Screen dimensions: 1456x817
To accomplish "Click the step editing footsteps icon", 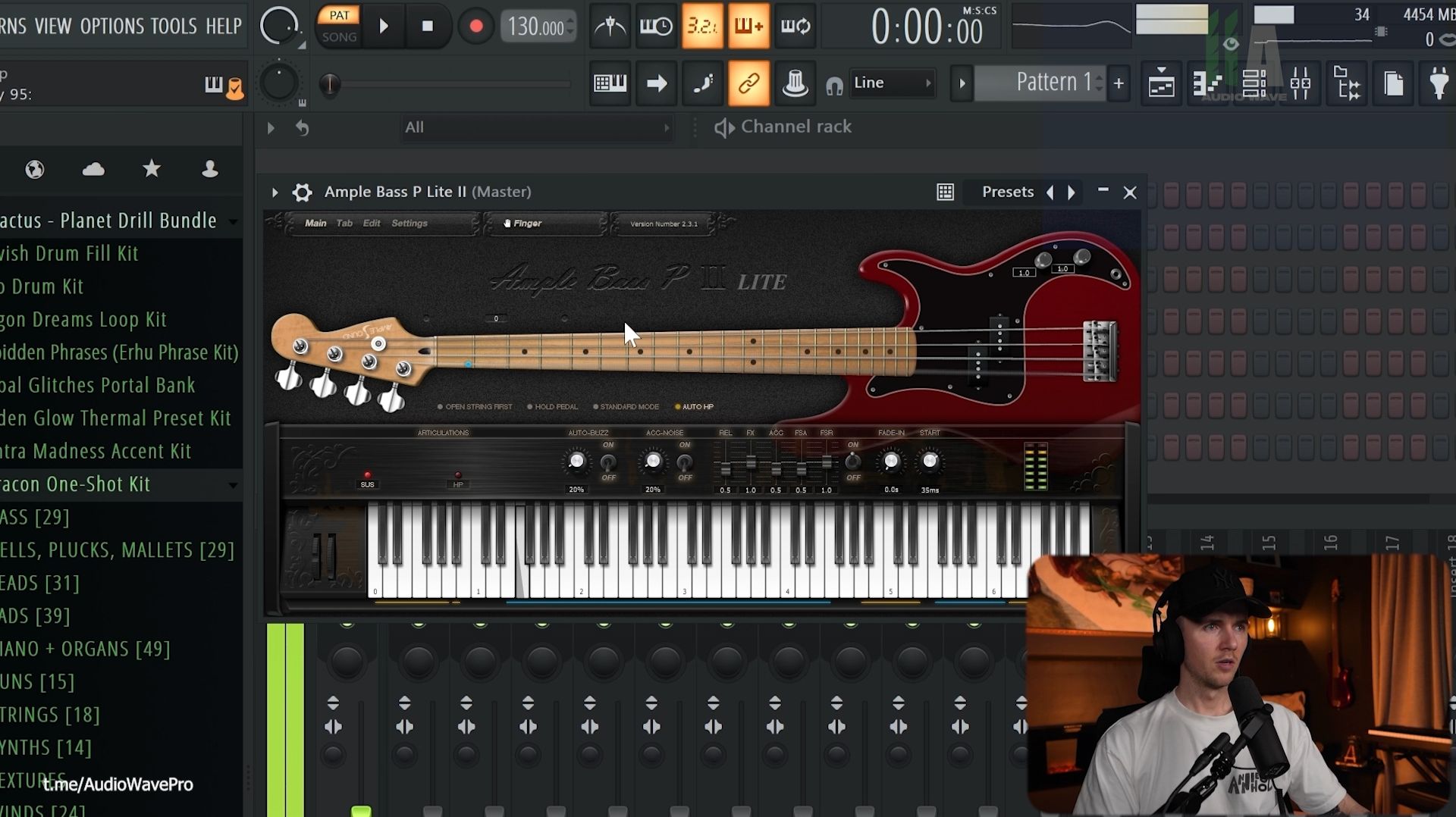I will click(x=702, y=83).
